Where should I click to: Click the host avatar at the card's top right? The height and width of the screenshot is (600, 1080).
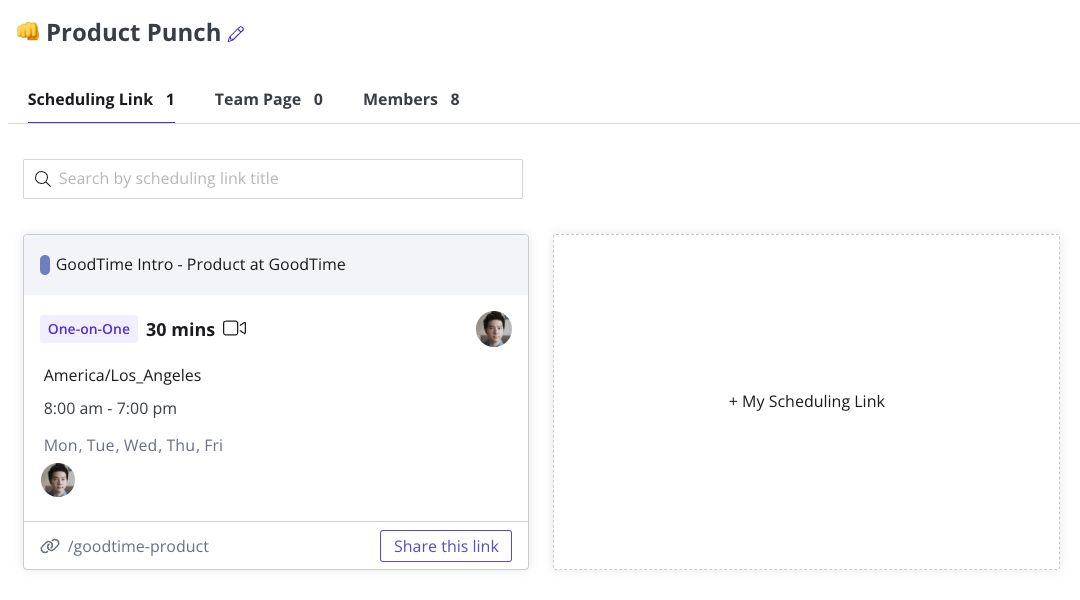[494, 329]
